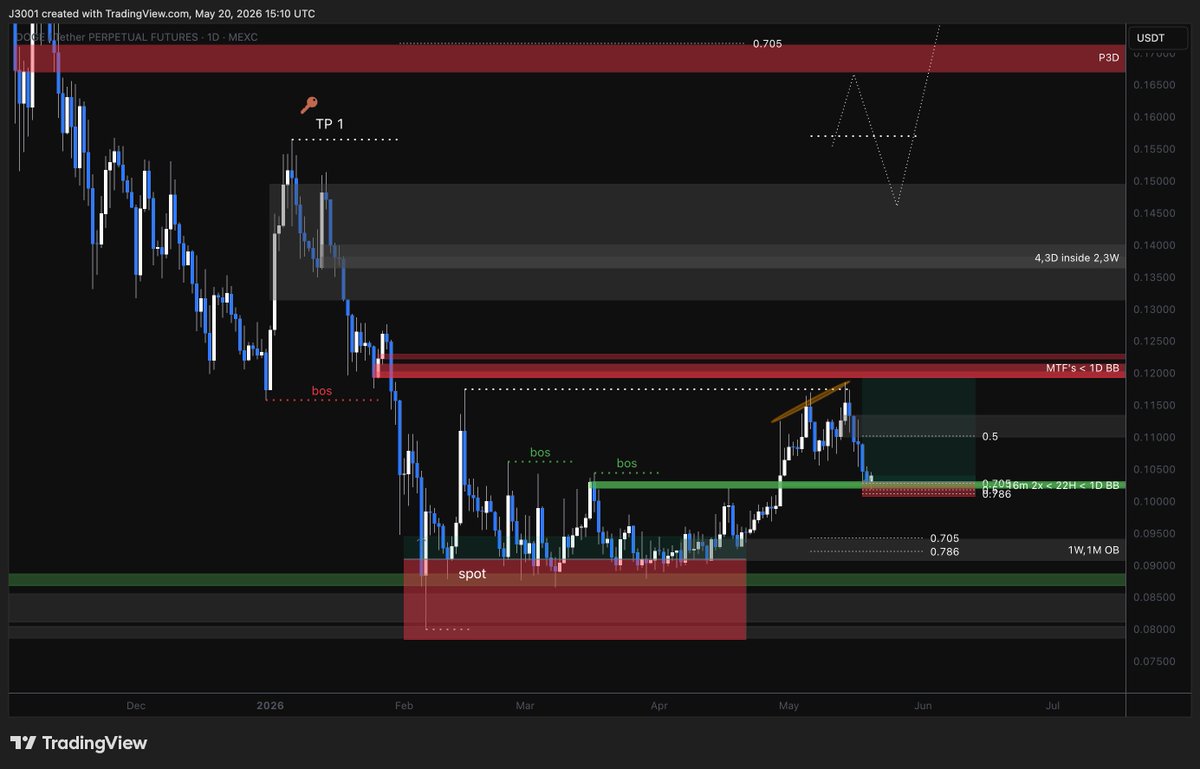
Task: Click 'May' on the time axis
Action: pyautogui.click(x=790, y=705)
